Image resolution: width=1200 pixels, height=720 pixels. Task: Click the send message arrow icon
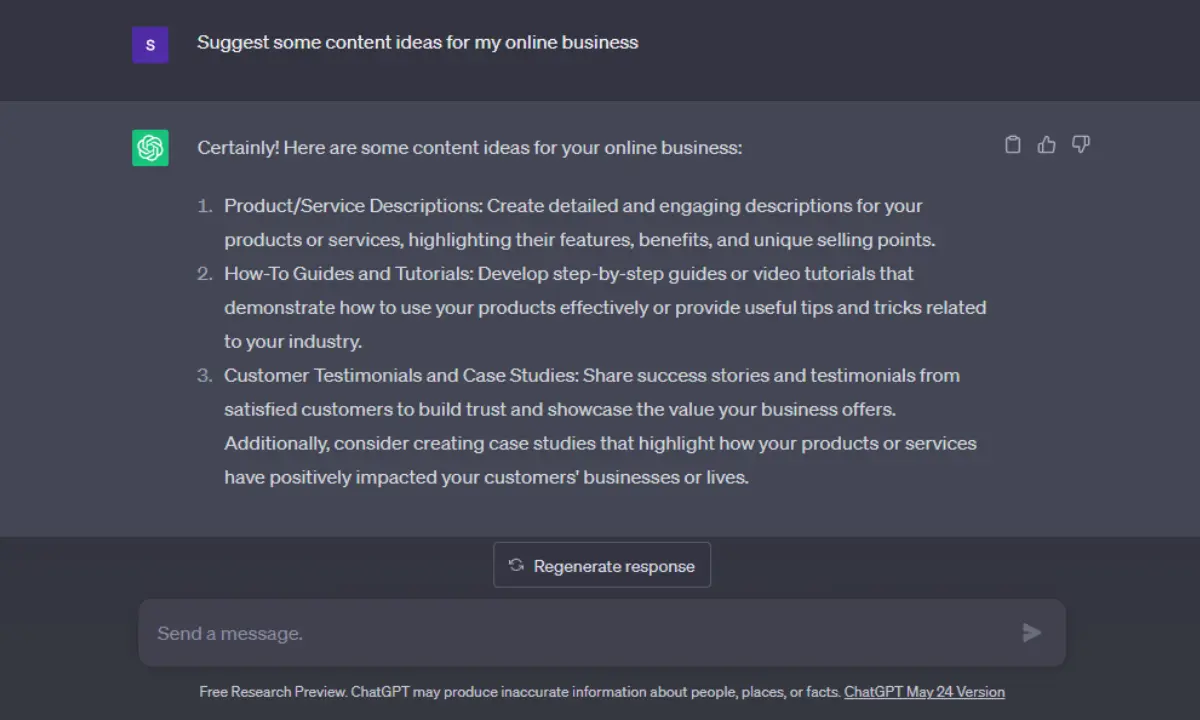tap(1032, 633)
